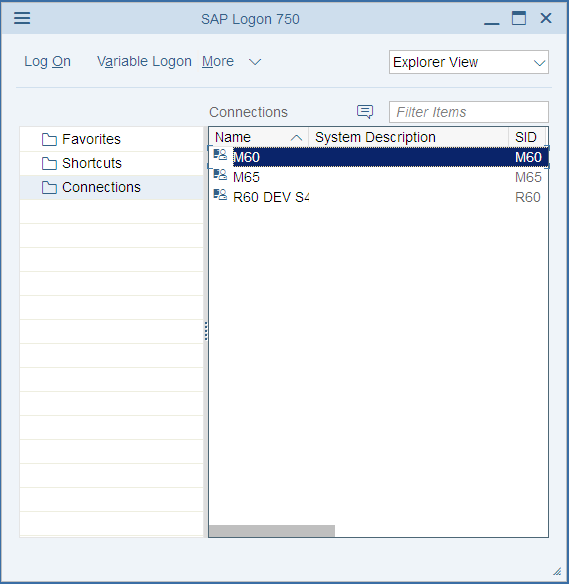569x584 pixels.
Task: Toggle the Name column sort arrow
Action: click(296, 138)
